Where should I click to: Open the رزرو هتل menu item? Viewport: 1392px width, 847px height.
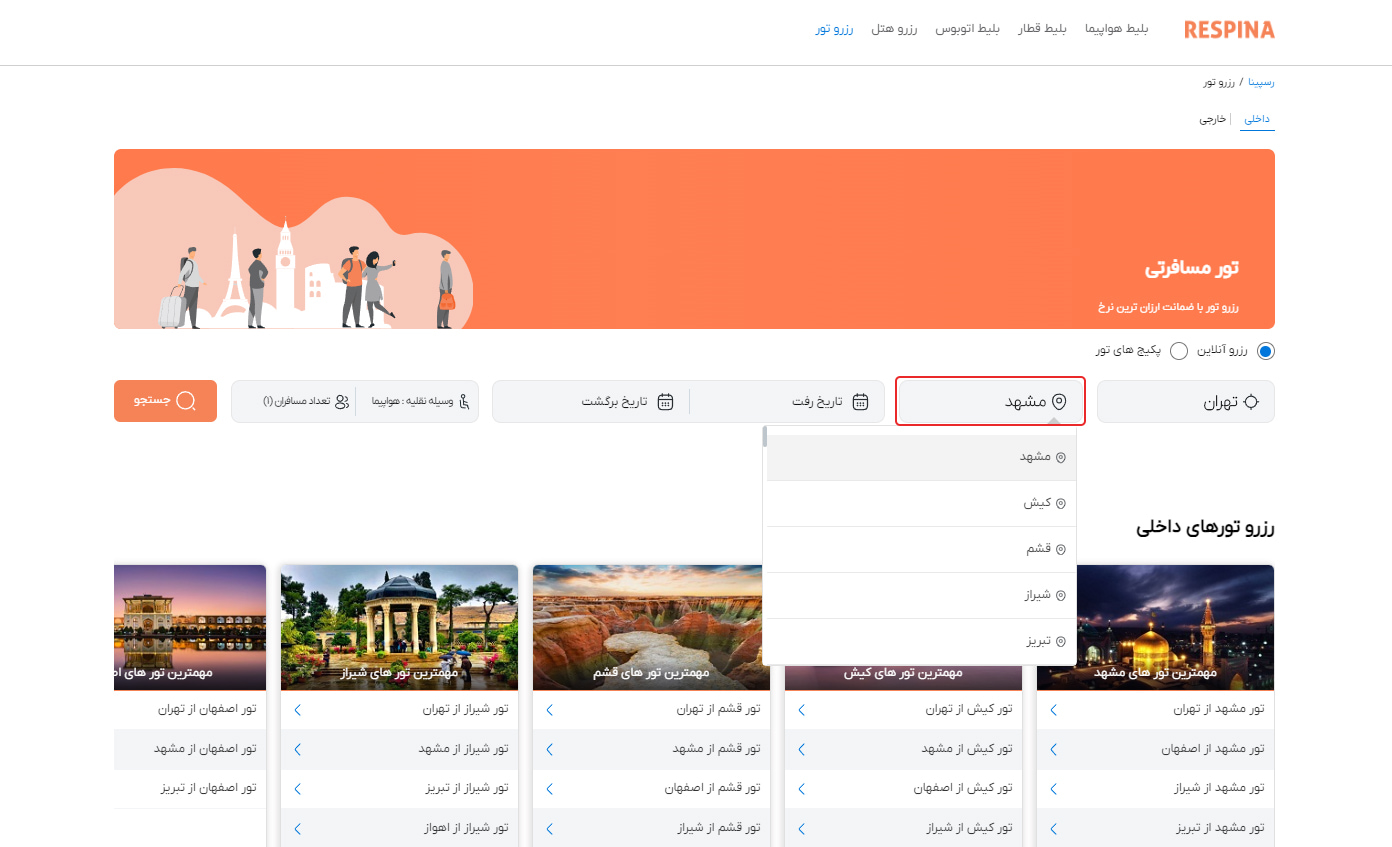pos(894,29)
